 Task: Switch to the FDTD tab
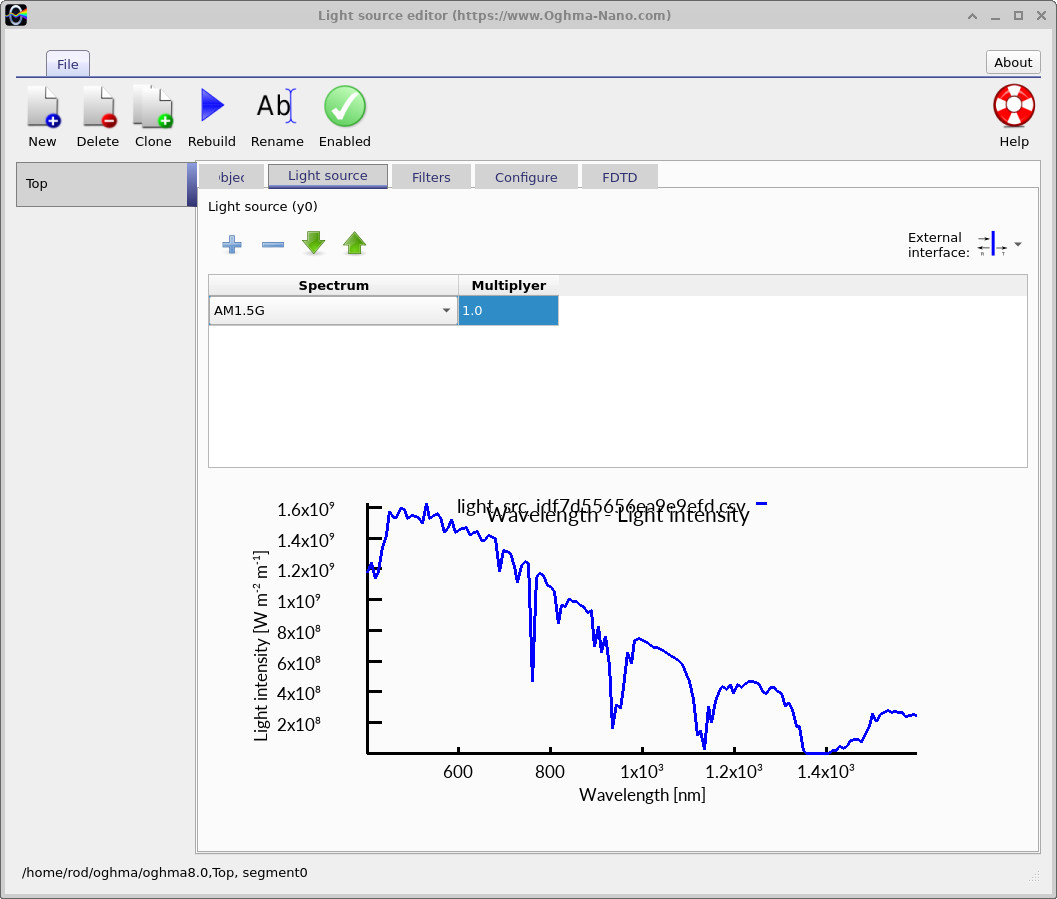[x=620, y=177]
